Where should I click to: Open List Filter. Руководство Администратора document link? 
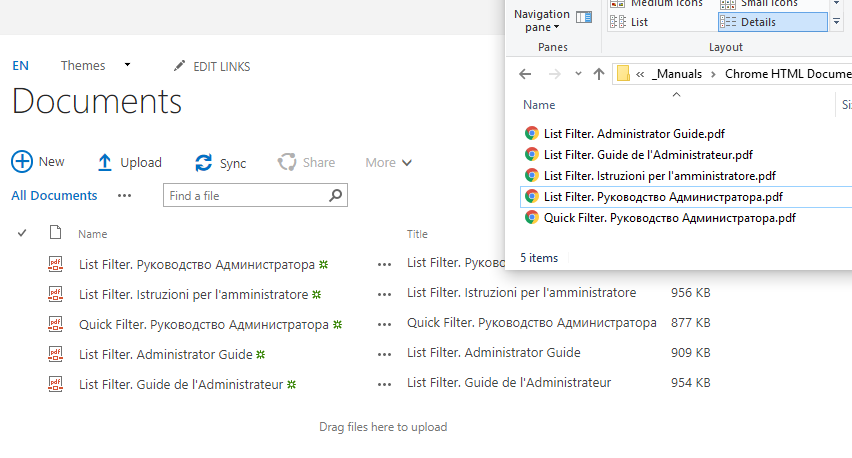click(197, 265)
